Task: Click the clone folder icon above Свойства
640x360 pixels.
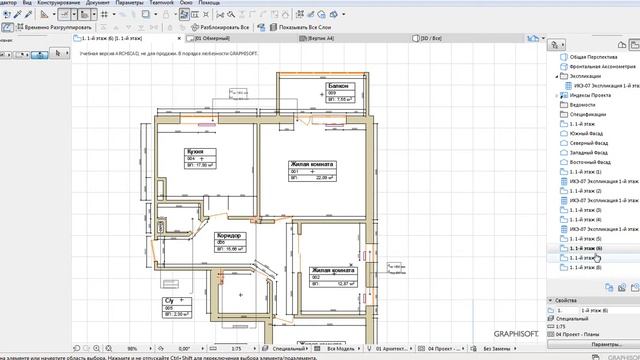Action: pos(609,288)
